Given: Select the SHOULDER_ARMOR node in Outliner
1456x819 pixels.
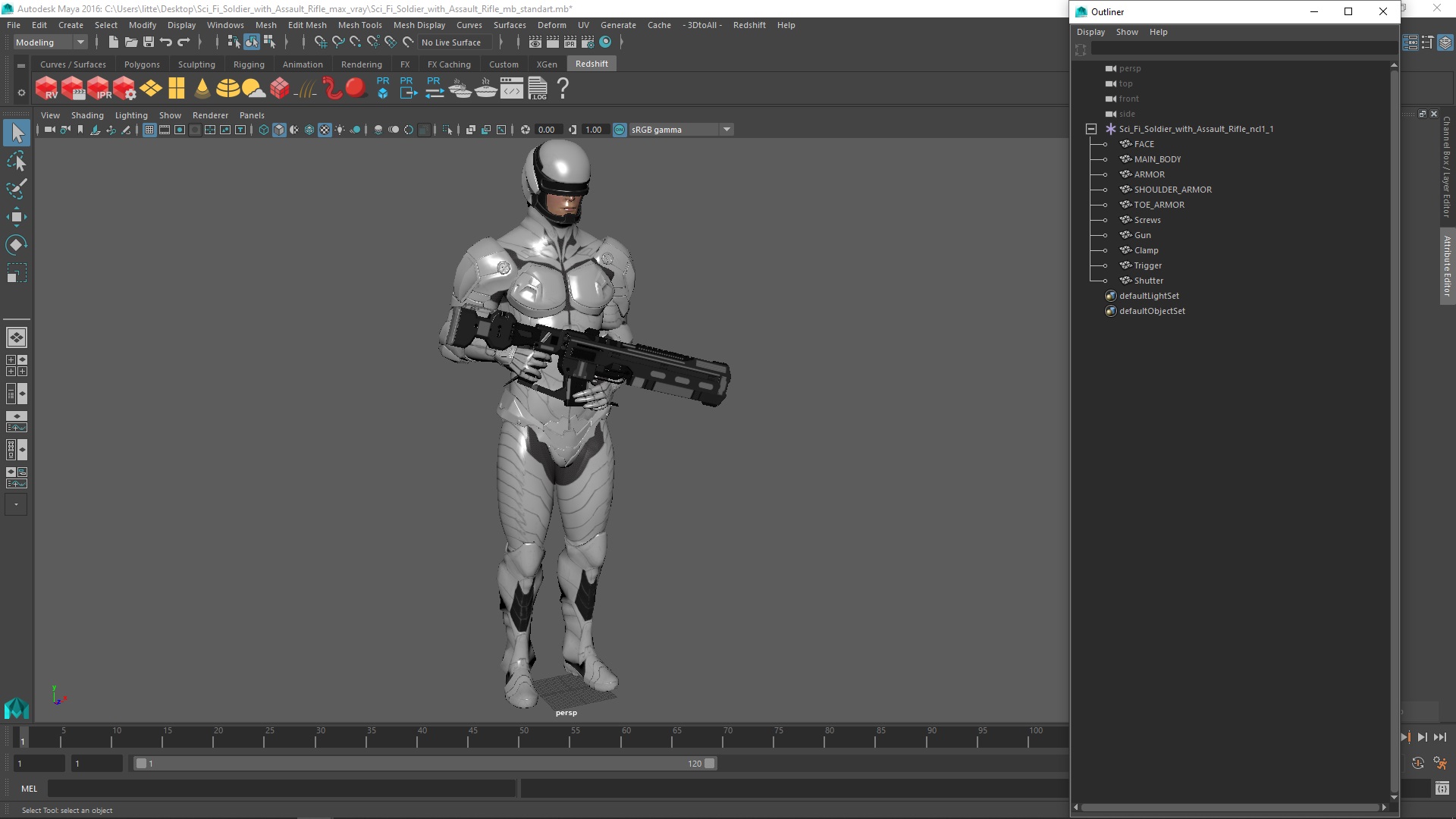Looking at the screenshot, I should click(1172, 190).
